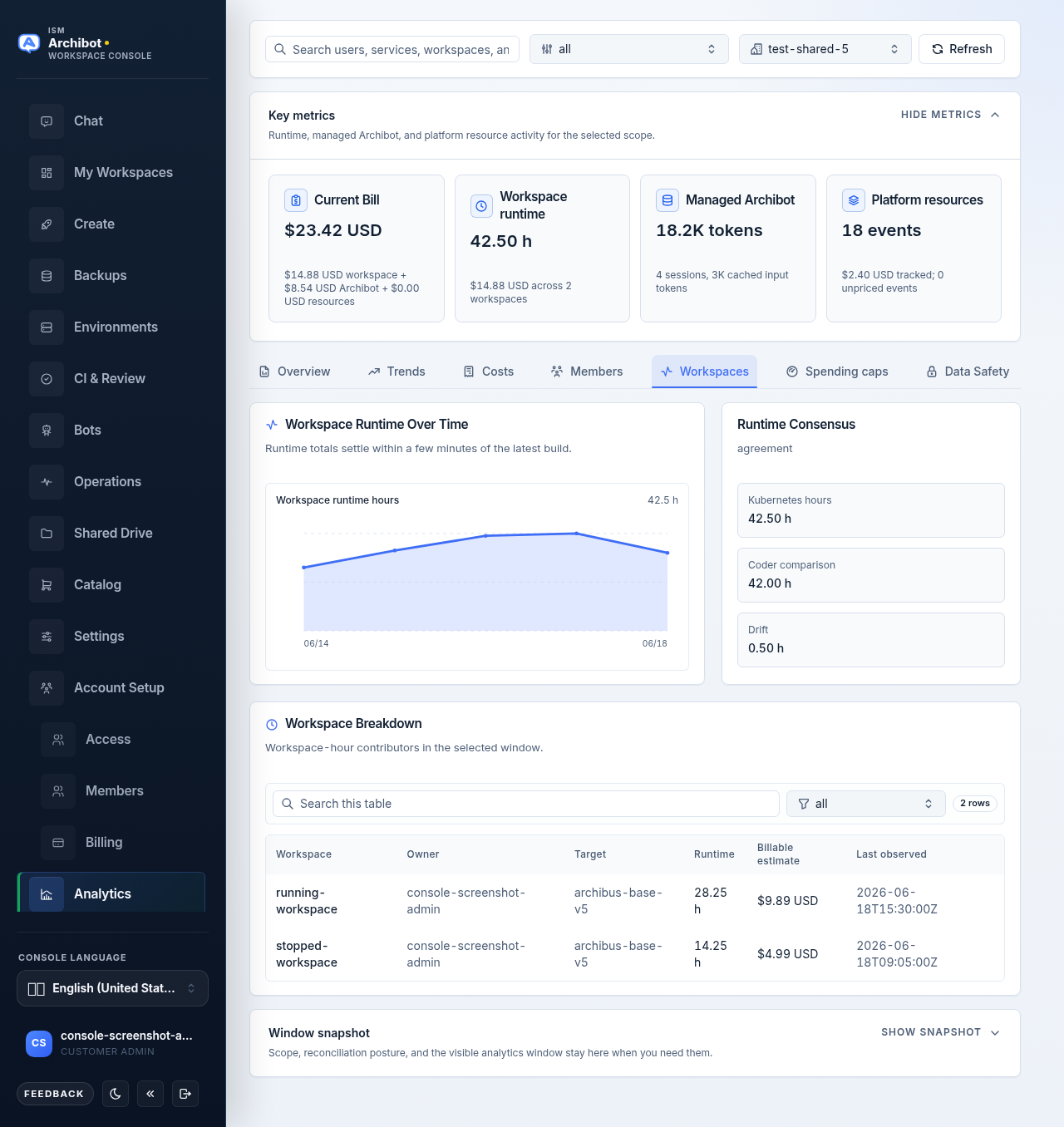Click the running-workspace row name
Image resolution: width=1064 pixels, height=1127 pixels.
pyautogui.click(x=307, y=901)
